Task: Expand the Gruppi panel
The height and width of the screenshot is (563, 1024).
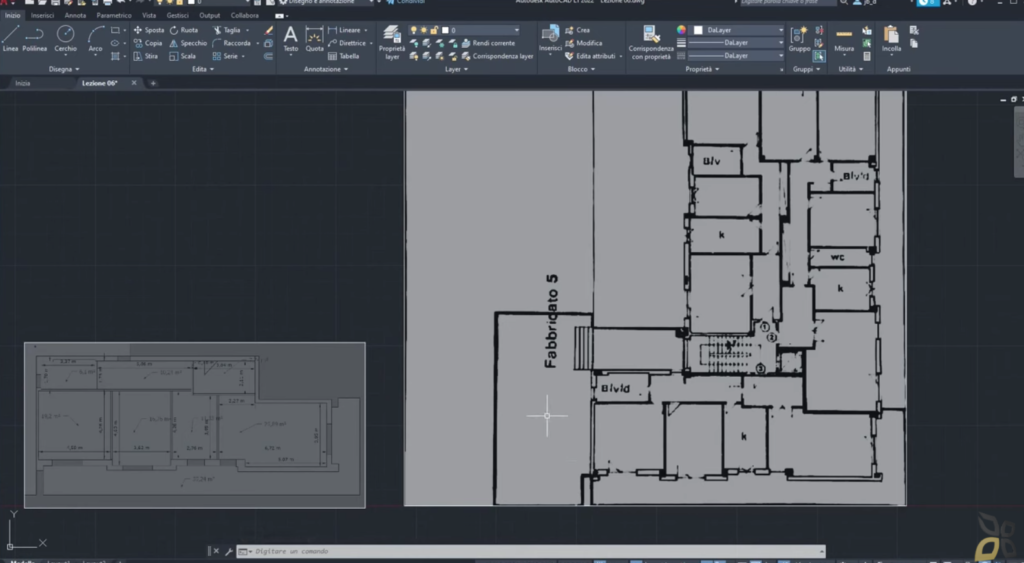Action: (x=806, y=69)
